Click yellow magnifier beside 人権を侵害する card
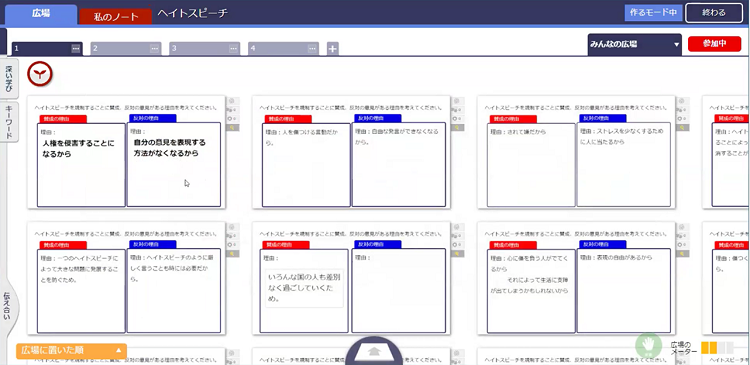The width and height of the screenshot is (750, 365). (x=232, y=127)
